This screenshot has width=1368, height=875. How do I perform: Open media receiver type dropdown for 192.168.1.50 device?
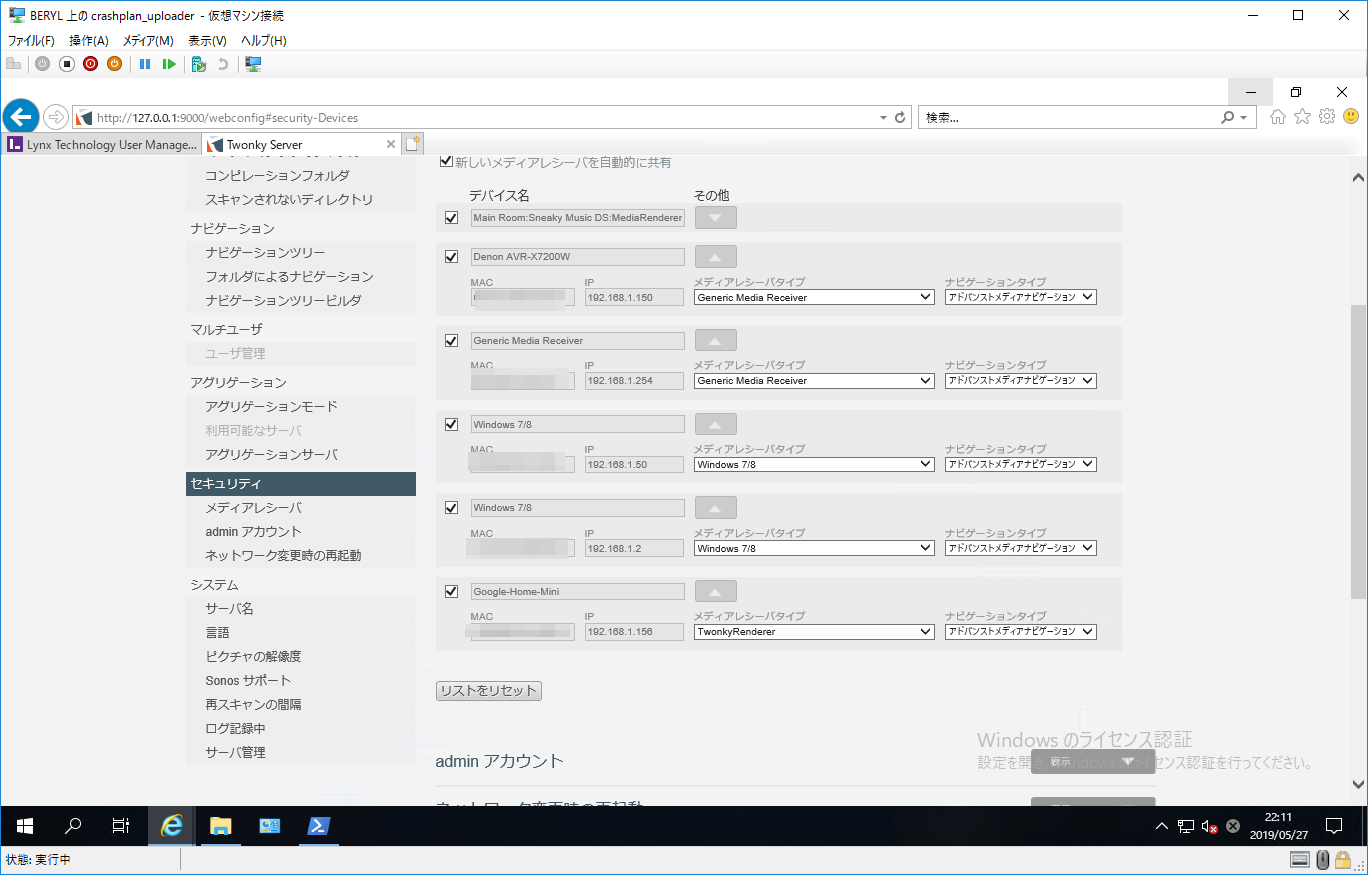[x=814, y=464]
